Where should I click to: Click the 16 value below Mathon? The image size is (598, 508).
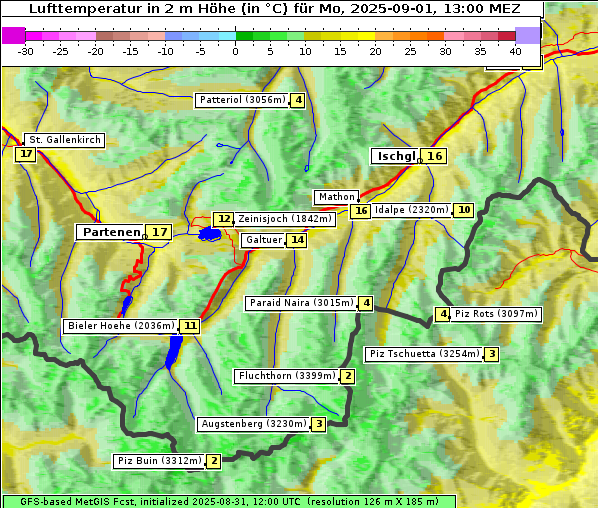360,211
